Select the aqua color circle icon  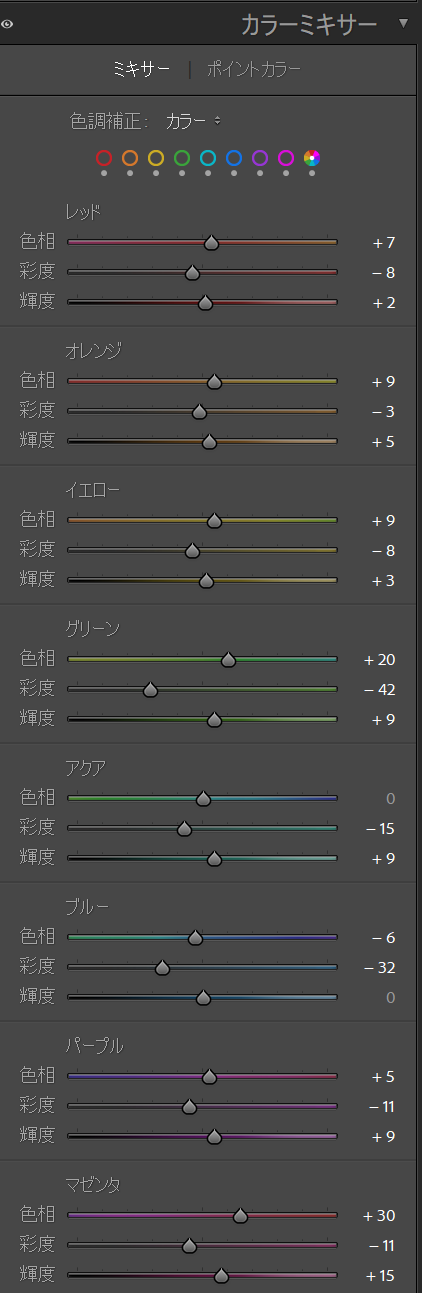tap(208, 157)
